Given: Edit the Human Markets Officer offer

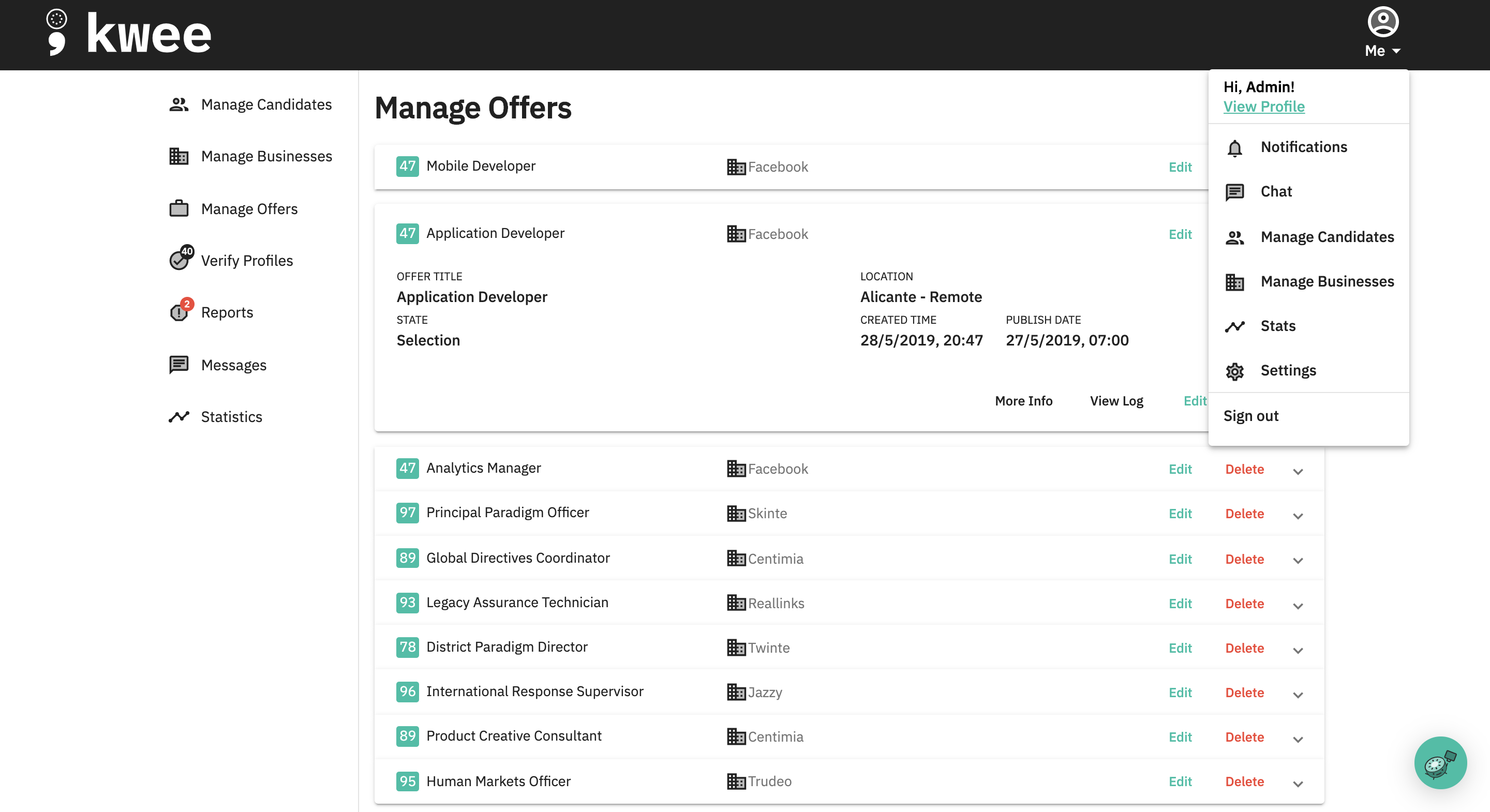Looking at the screenshot, I should [1180, 781].
